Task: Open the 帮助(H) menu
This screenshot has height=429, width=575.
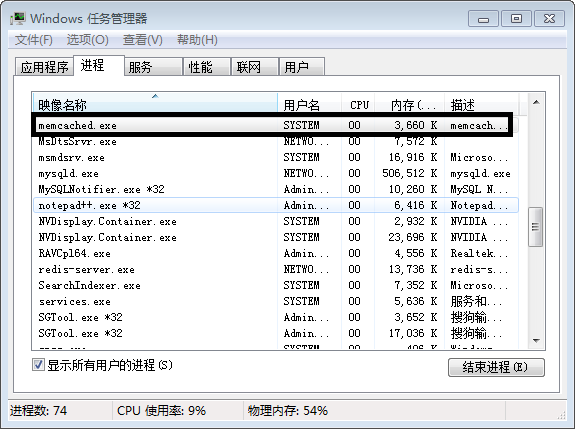Action: click(197, 40)
